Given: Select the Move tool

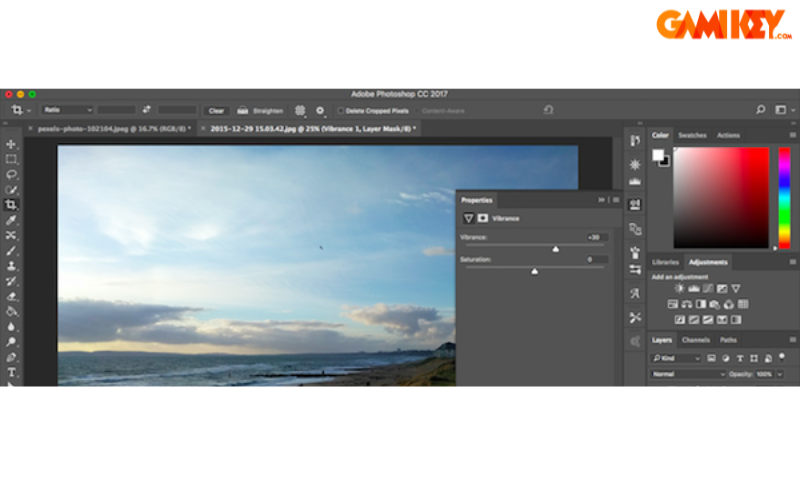Looking at the screenshot, I should pos(11,144).
